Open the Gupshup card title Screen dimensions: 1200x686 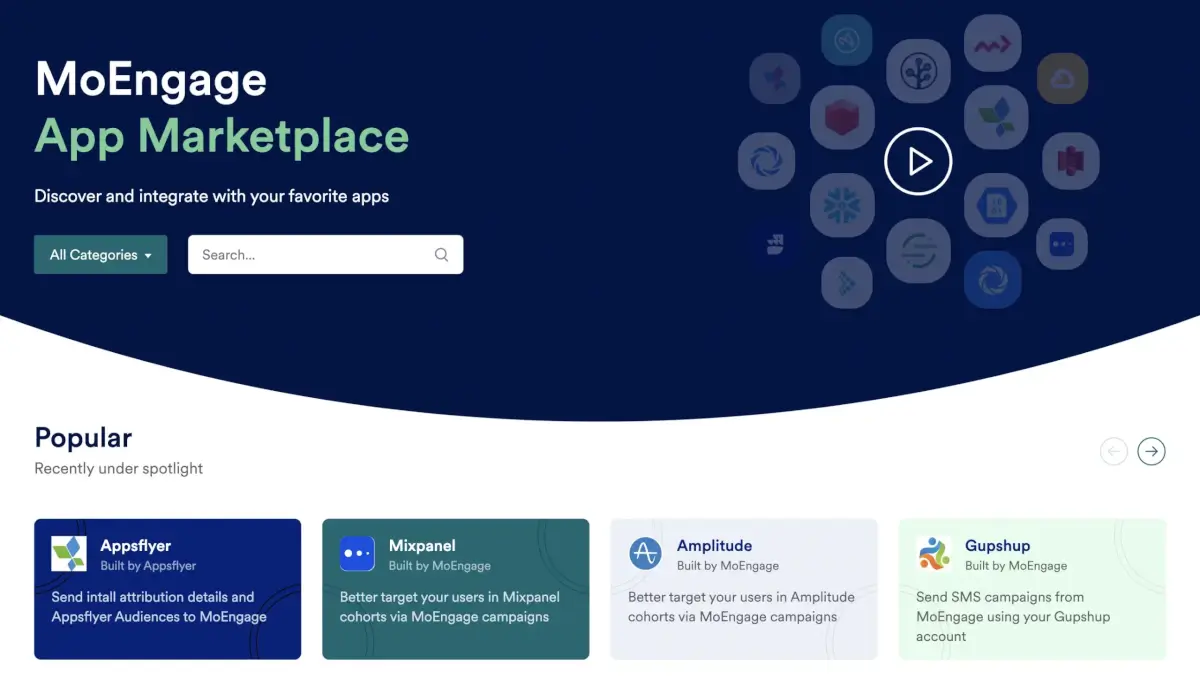[997, 546]
